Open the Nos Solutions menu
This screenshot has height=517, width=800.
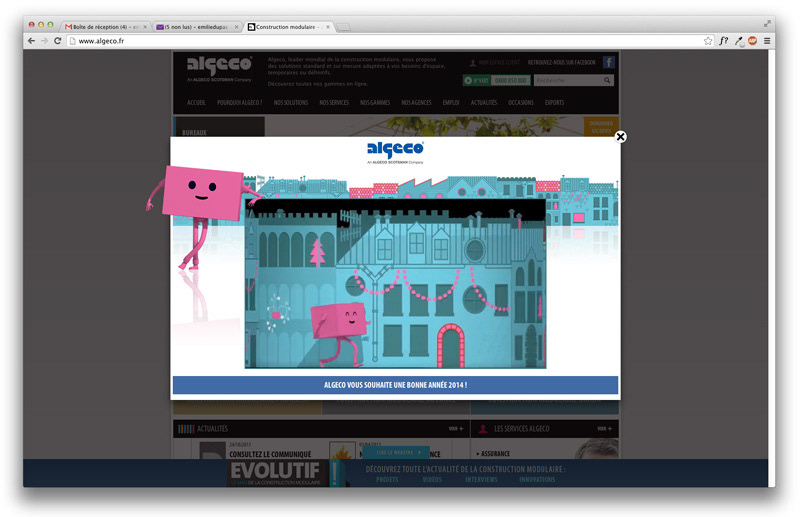click(290, 103)
